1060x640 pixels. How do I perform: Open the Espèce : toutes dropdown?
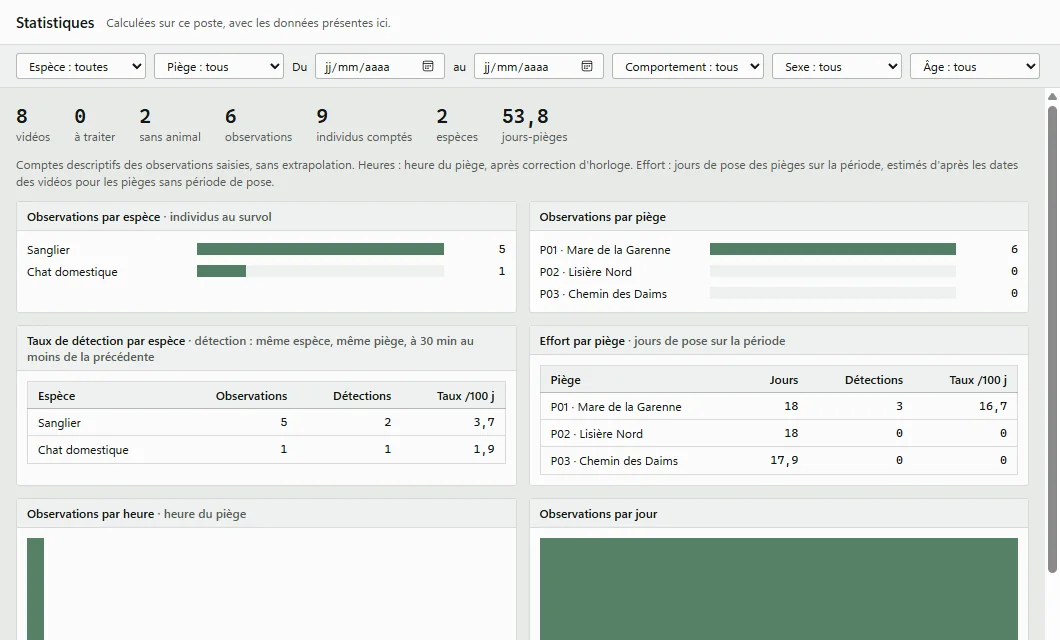pyautogui.click(x=81, y=66)
